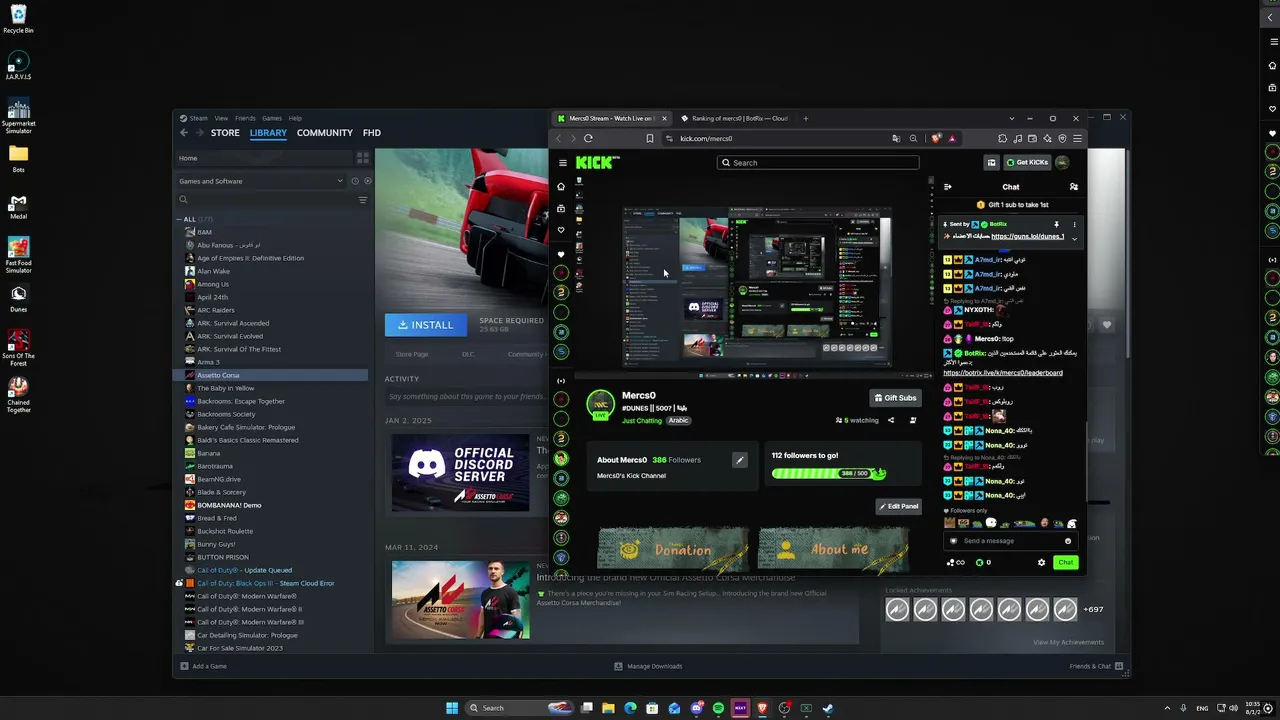Show Steam library recent activity clock
The width and height of the screenshot is (1280, 720).
[x=354, y=181]
